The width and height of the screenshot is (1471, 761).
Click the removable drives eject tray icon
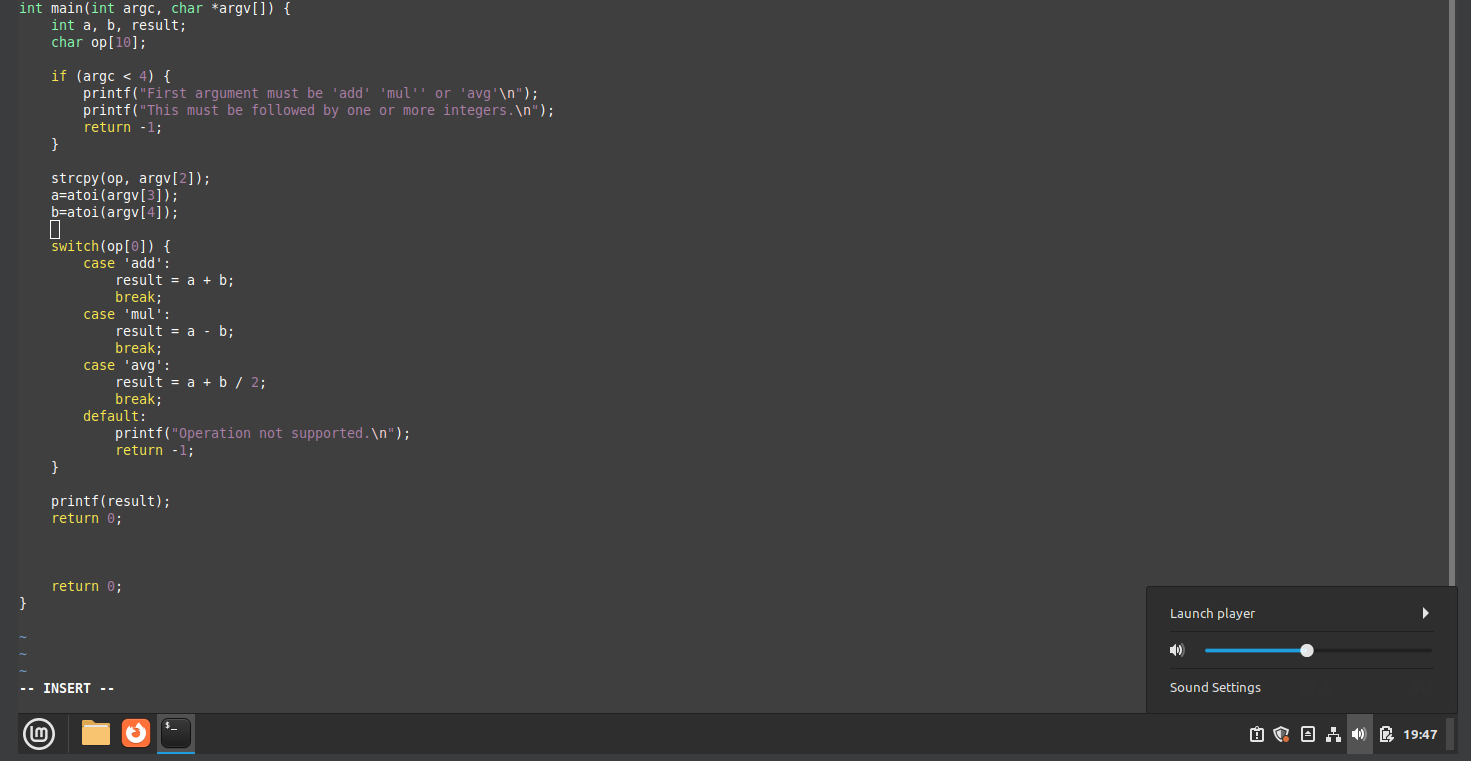(x=1308, y=735)
